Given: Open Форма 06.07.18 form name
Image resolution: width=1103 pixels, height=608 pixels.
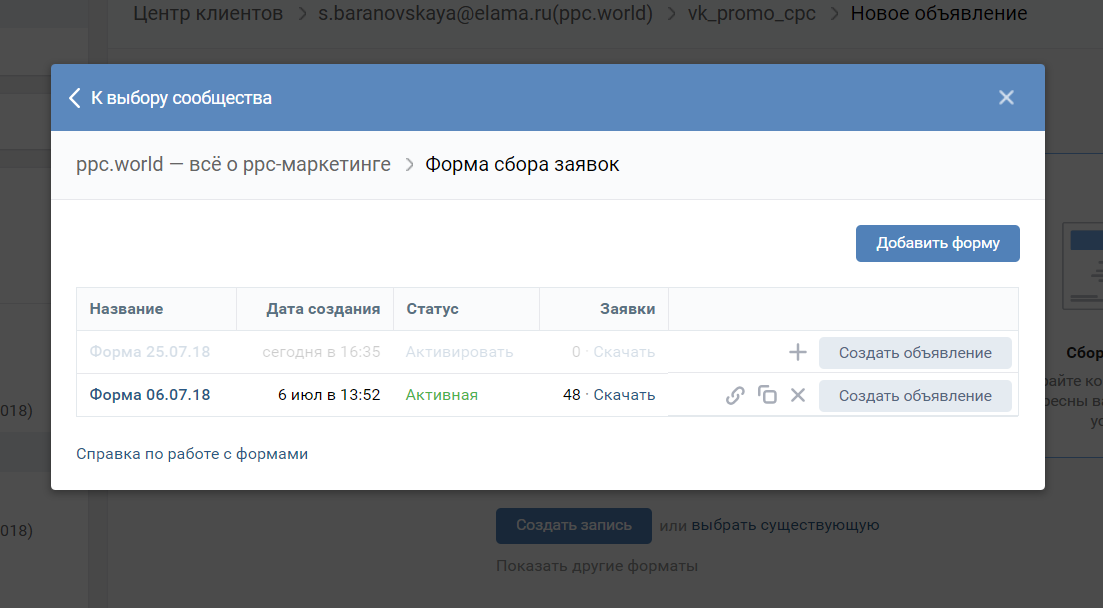Looking at the screenshot, I should tap(150, 395).
